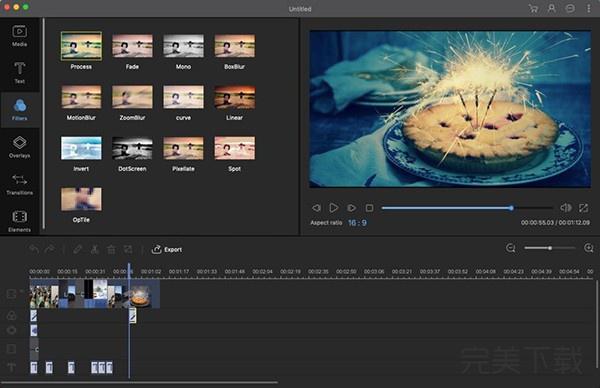Screen dimensions: 600x388
Task: Change the 16 : 9 aspect ratio
Action: tap(357, 223)
